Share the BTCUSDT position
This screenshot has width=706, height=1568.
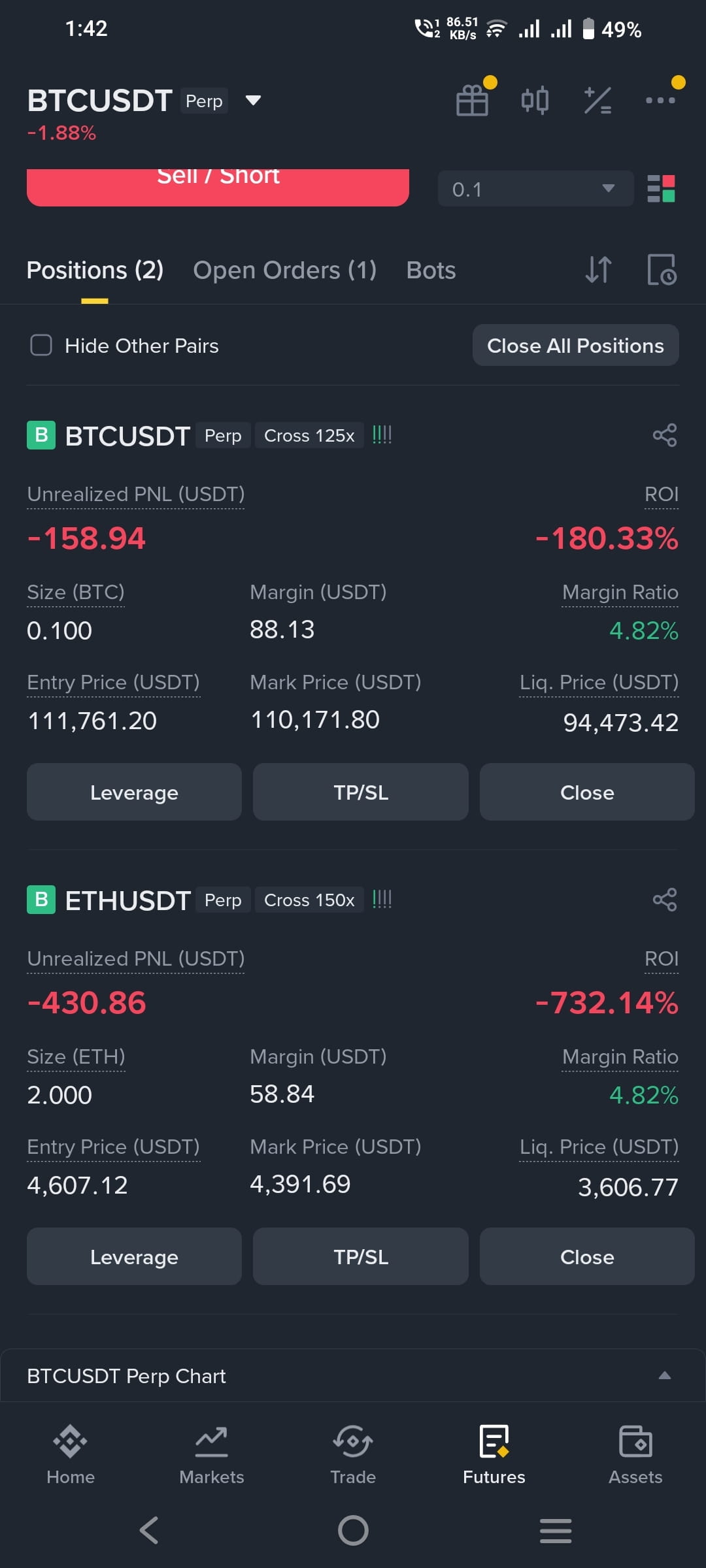coord(665,435)
